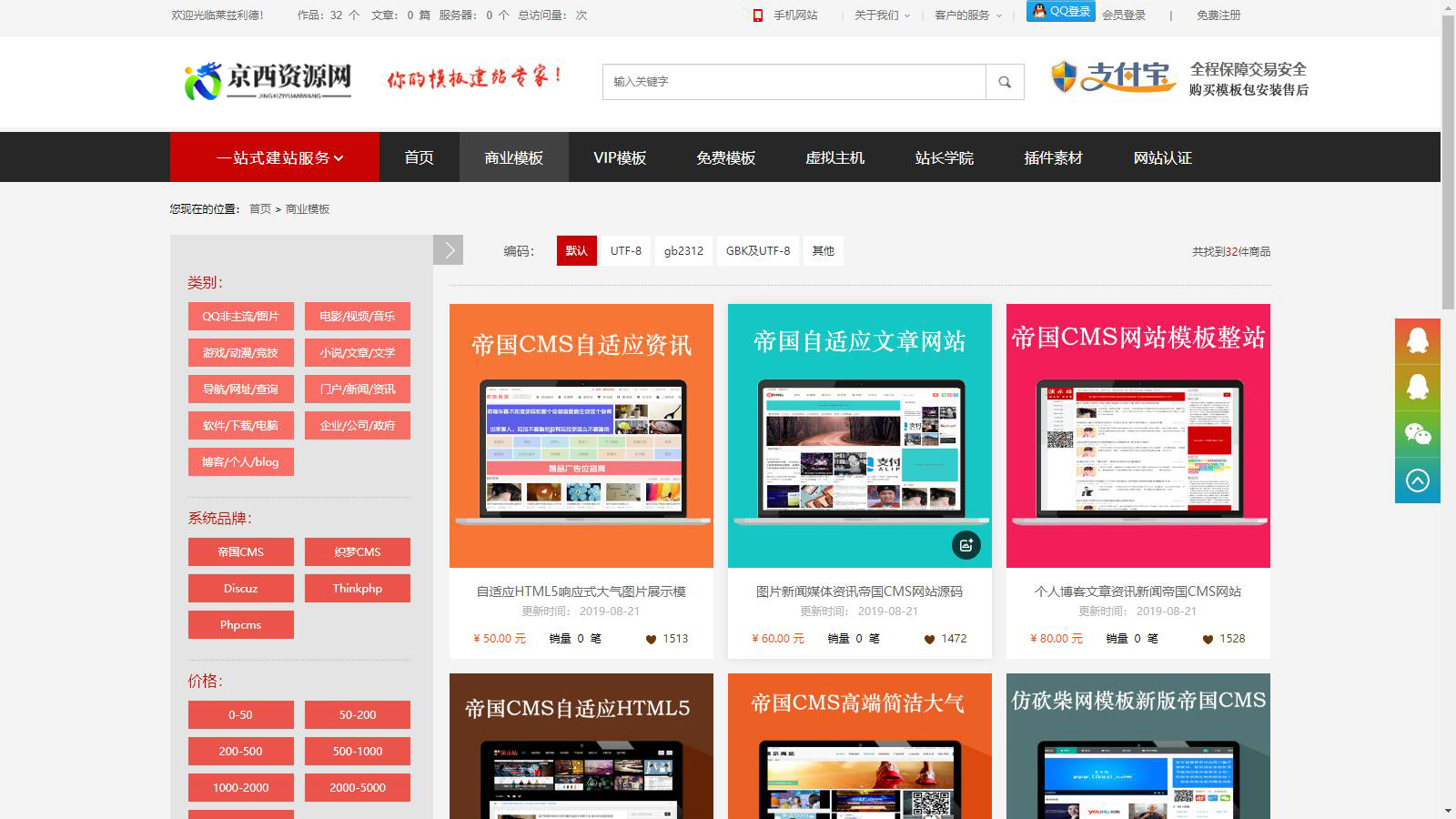Select price range 50-200

coord(358,715)
